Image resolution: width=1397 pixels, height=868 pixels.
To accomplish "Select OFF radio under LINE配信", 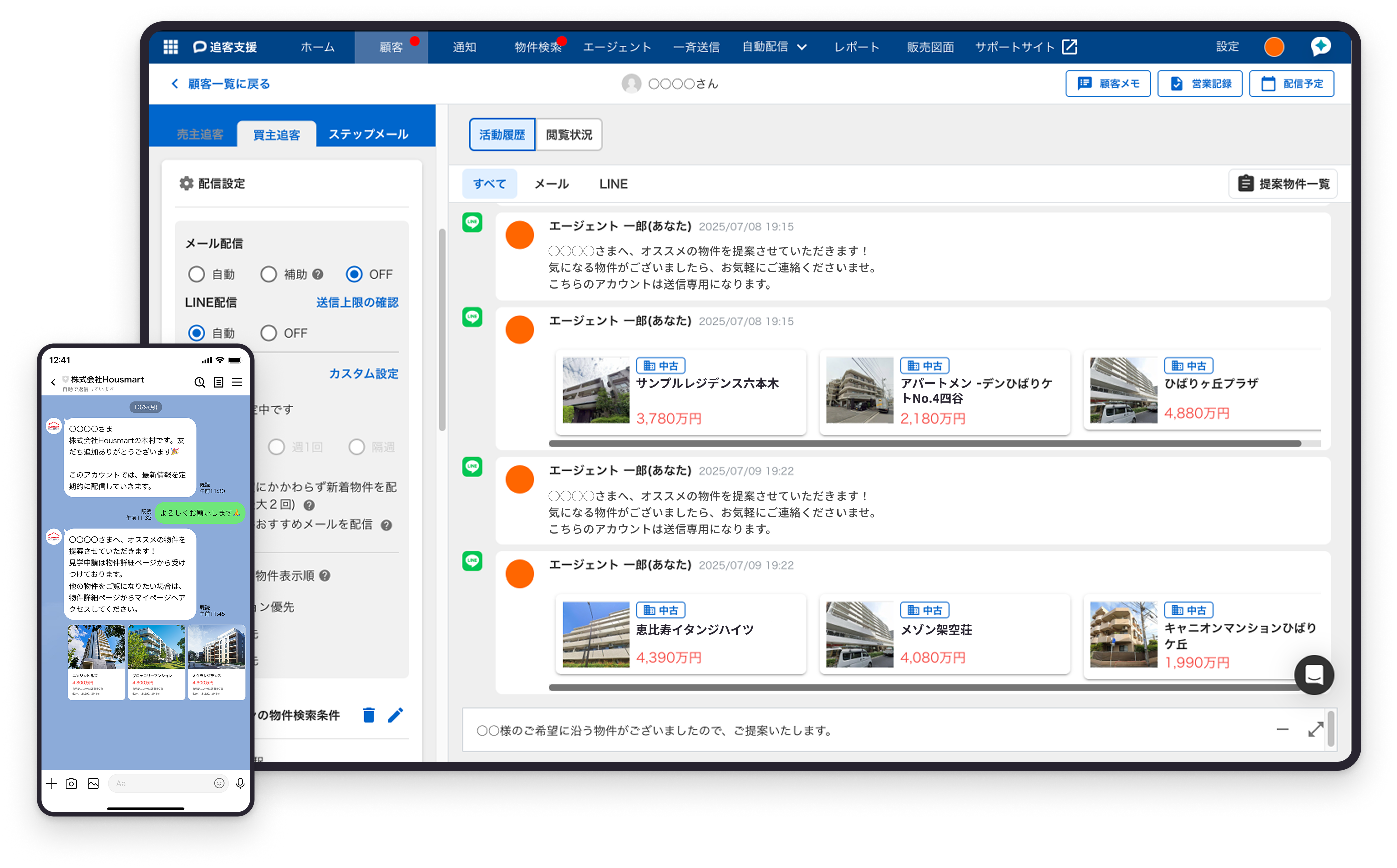I will 268,334.
